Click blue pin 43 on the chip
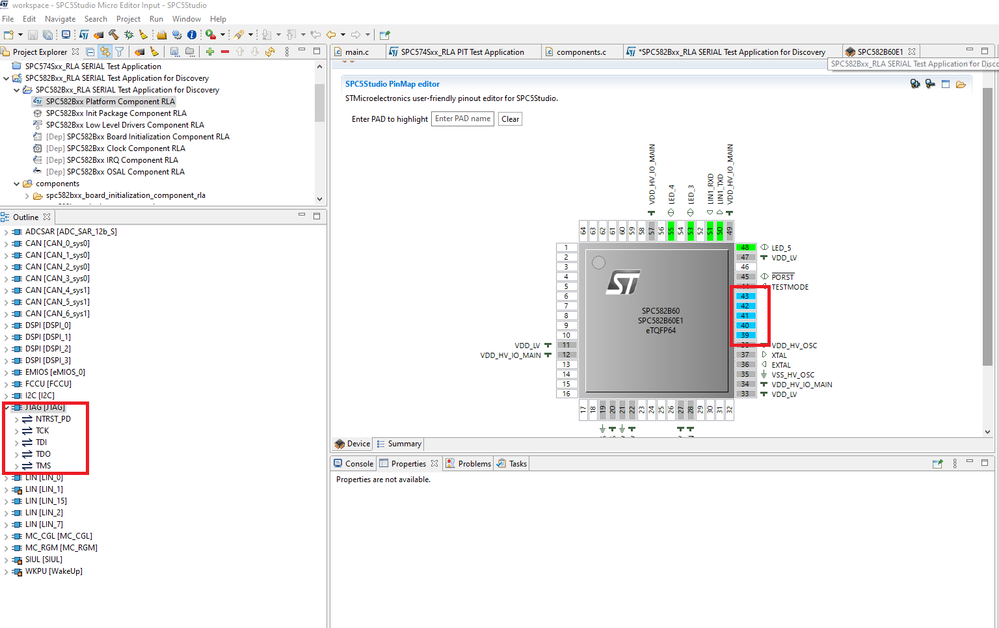This screenshot has width=999, height=628. point(745,296)
